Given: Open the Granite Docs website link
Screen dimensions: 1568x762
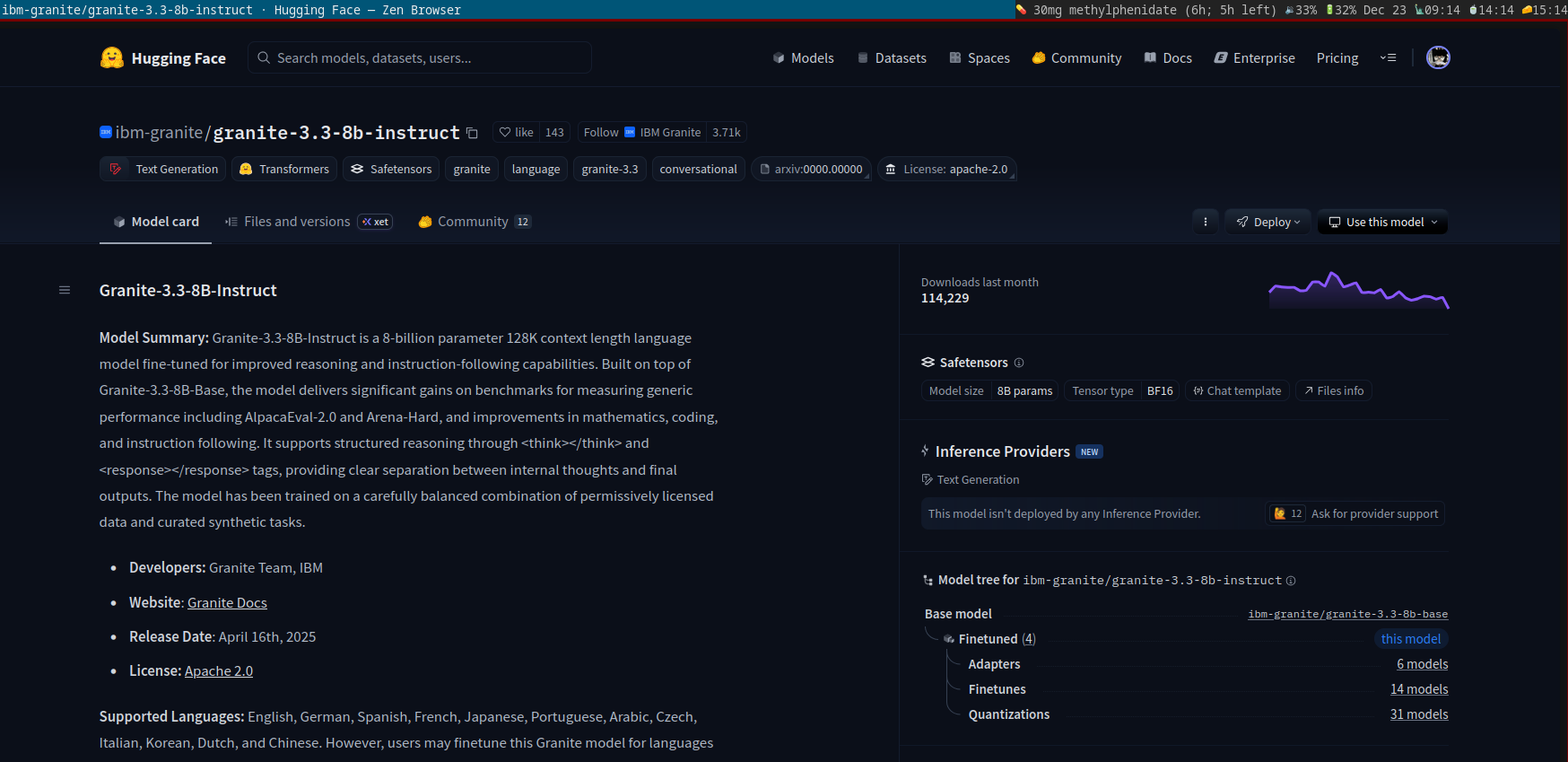Looking at the screenshot, I should [x=227, y=602].
